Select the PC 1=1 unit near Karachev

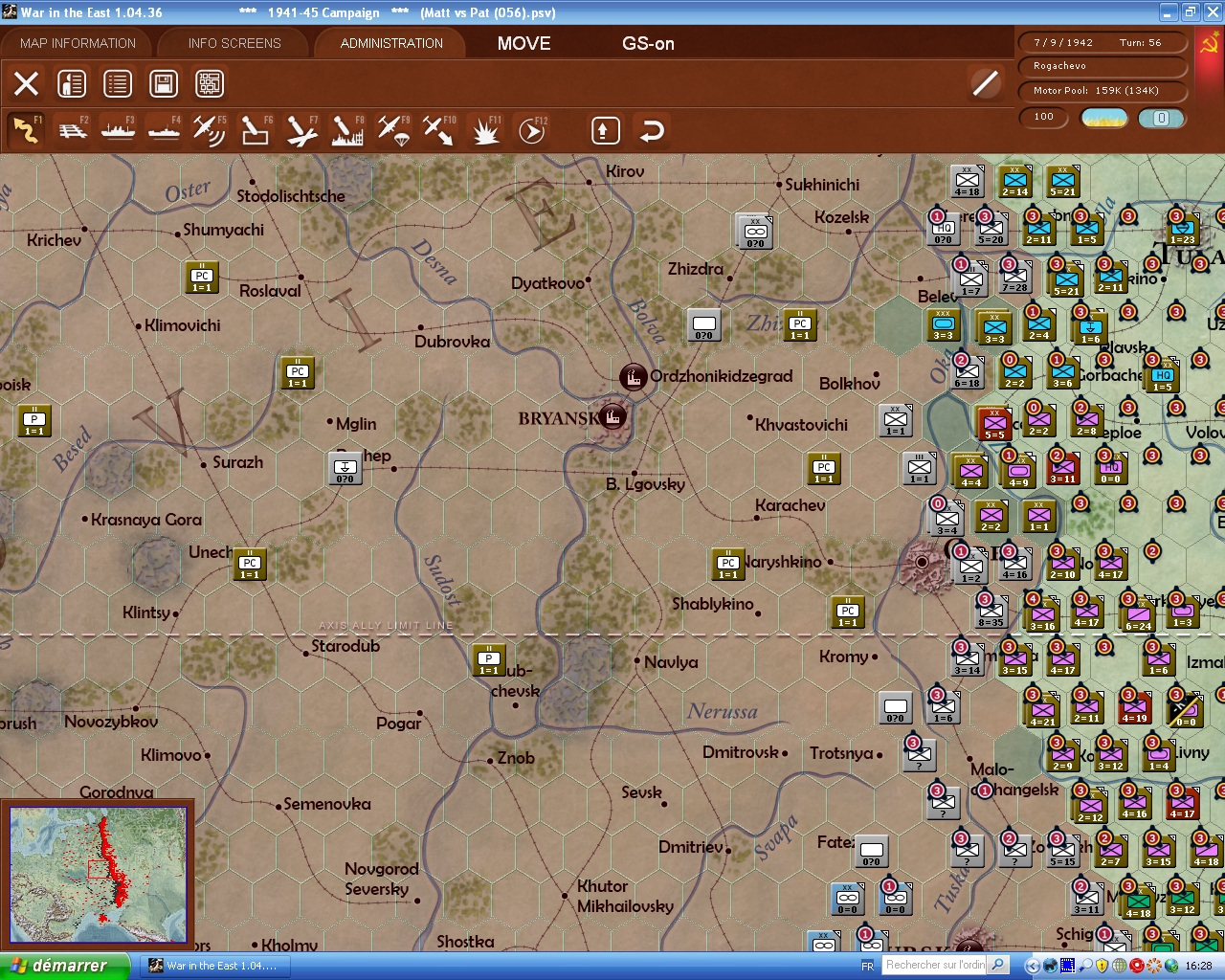(824, 468)
